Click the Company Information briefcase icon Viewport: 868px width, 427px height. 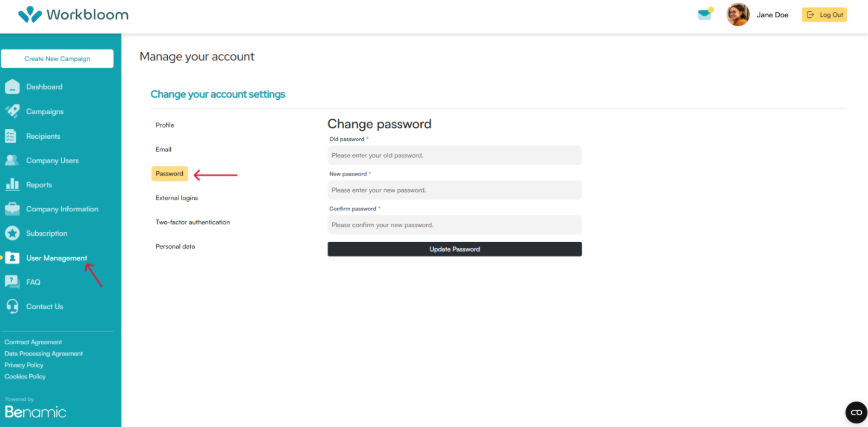12,209
